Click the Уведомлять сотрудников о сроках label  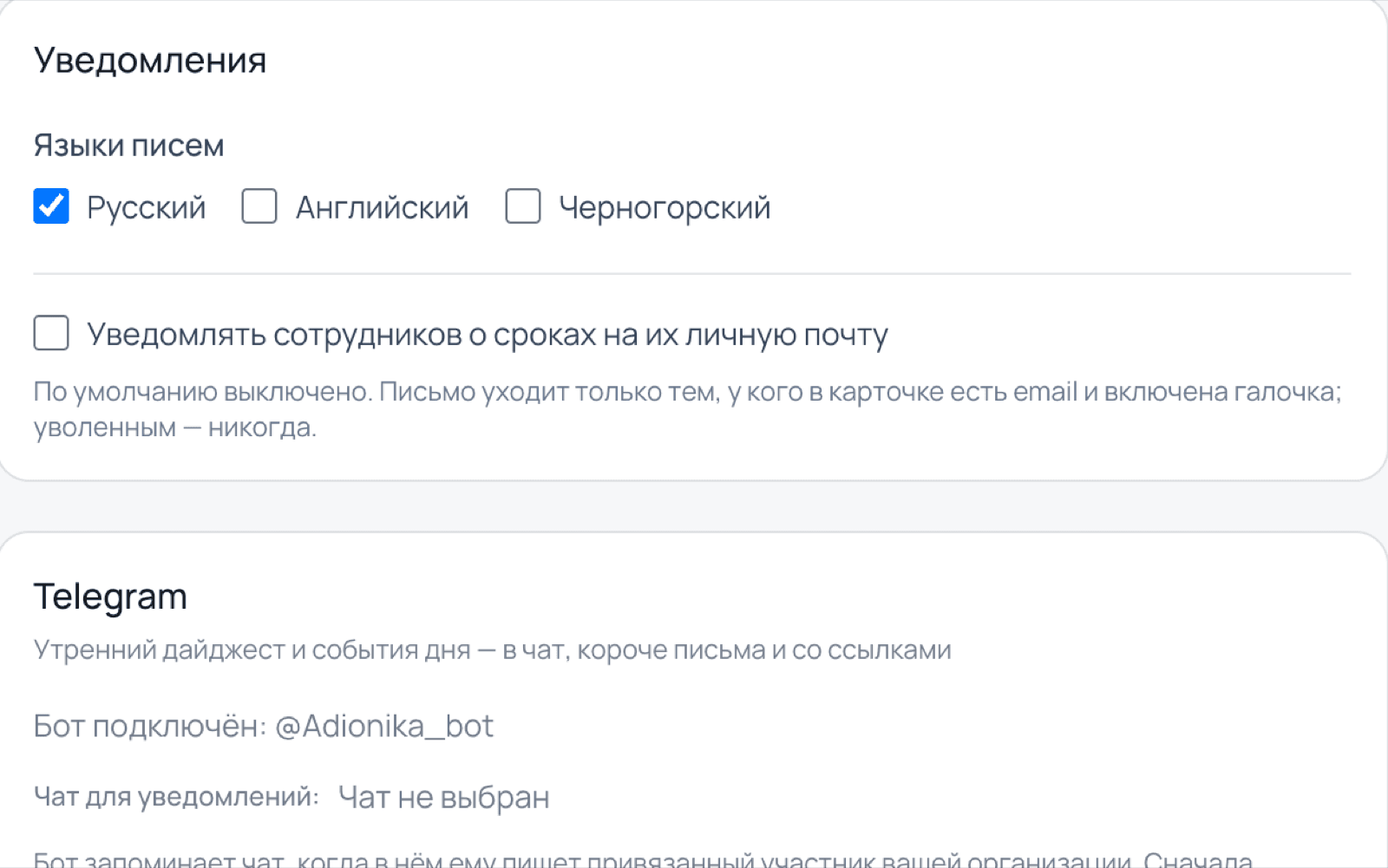point(488,335)
